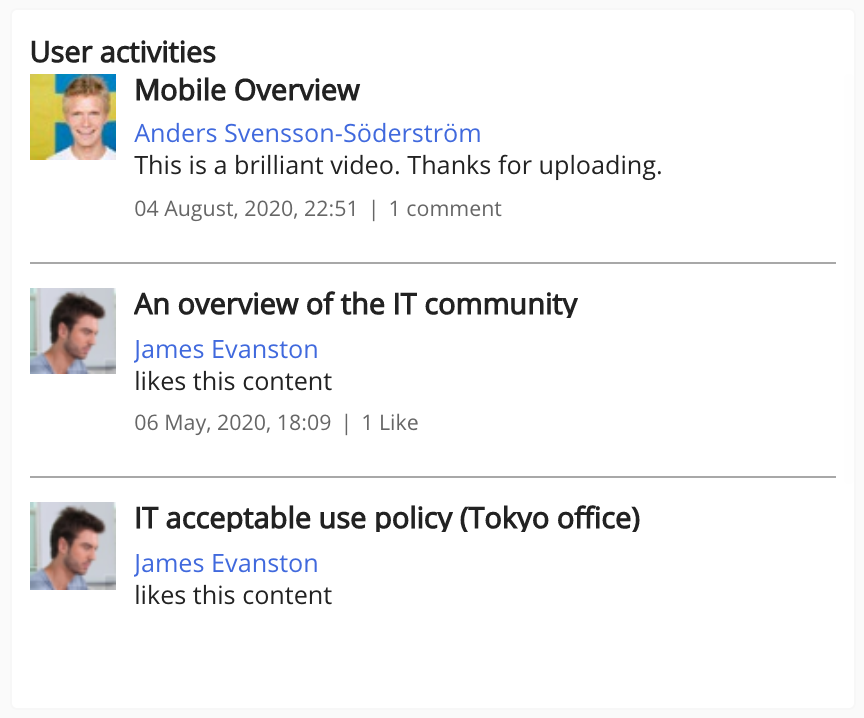Open James Evanston link under IT community overview
The width and height of the screenshot is (864, 718).
click(226, 349)
